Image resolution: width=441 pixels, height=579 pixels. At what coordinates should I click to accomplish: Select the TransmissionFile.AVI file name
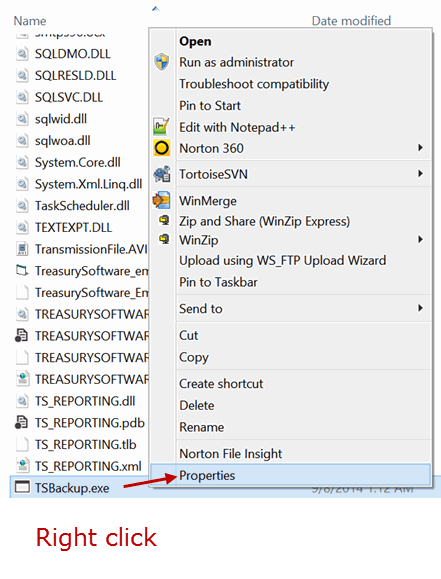pyautogui.click(x=91, y=249)
